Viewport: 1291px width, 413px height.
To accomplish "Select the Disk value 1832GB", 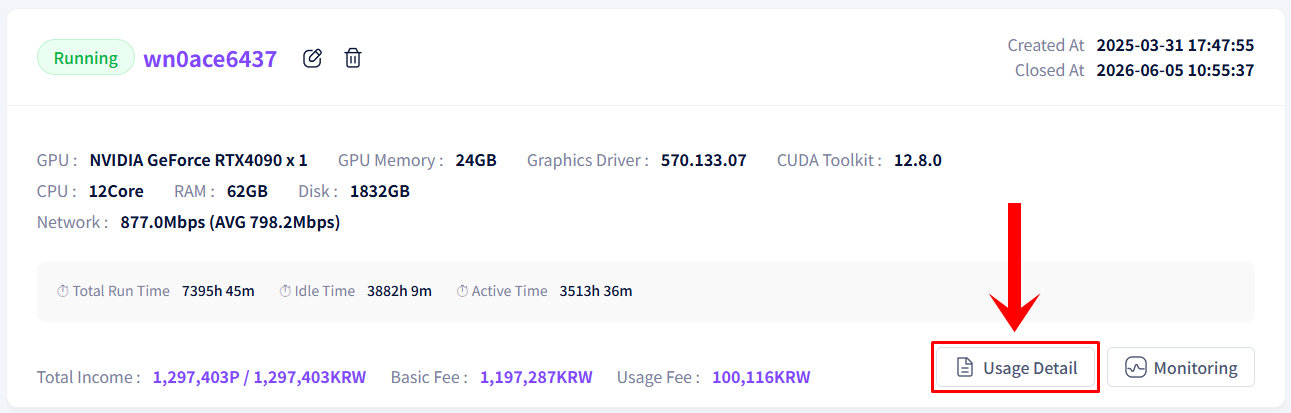I will 380,191.
